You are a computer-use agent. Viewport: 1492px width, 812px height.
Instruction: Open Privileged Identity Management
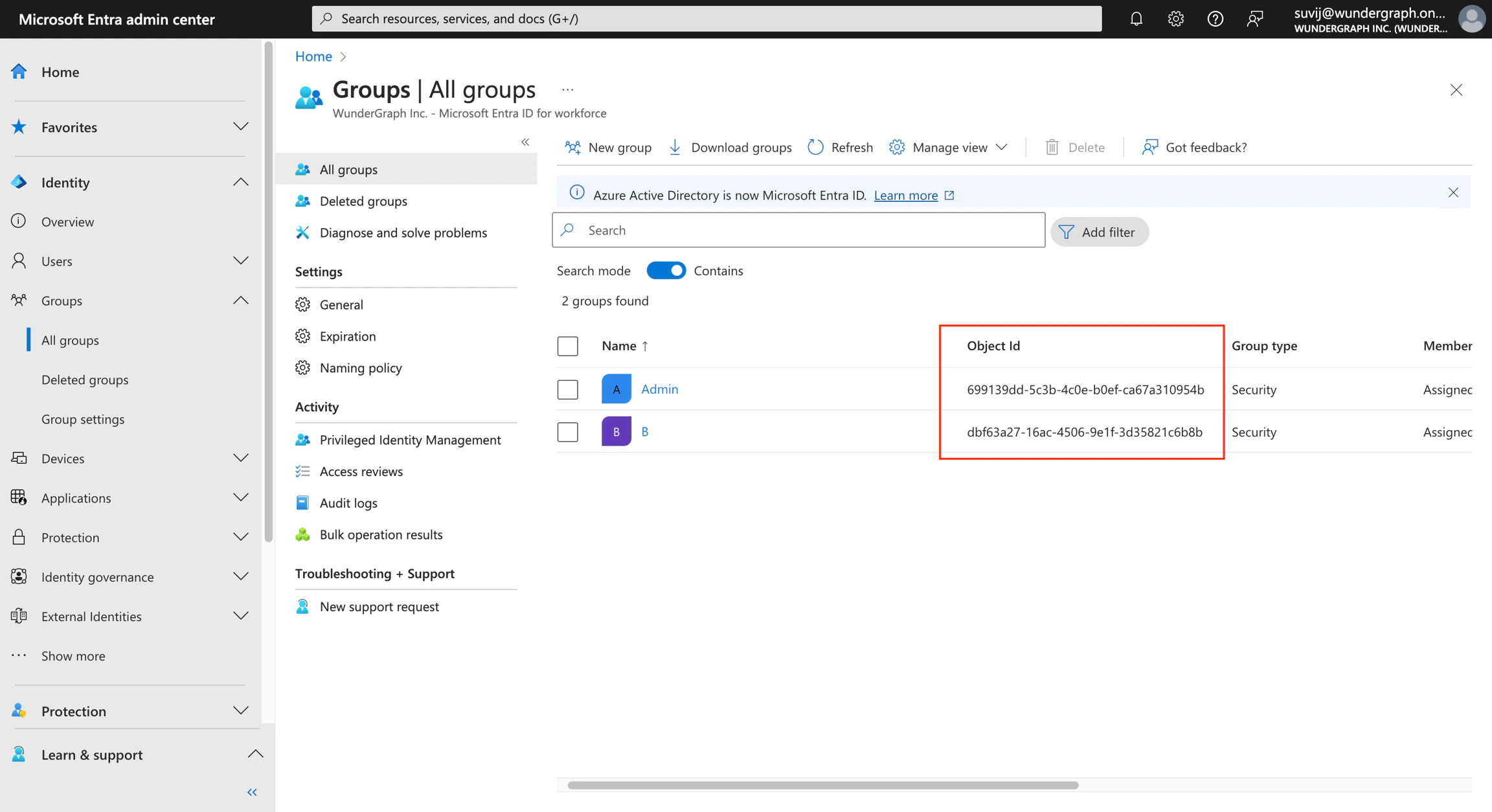point(410,440)
